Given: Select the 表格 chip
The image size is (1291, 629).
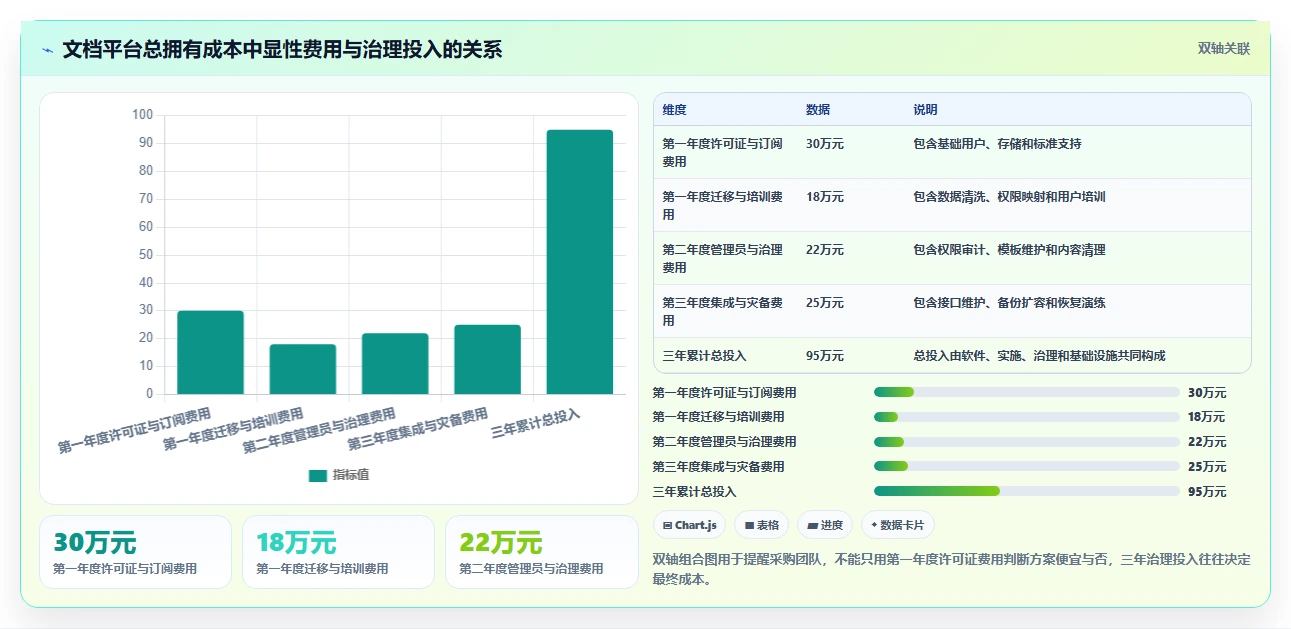Looking at the screenshot, I should pyautogui.click(x=762, y=525).
